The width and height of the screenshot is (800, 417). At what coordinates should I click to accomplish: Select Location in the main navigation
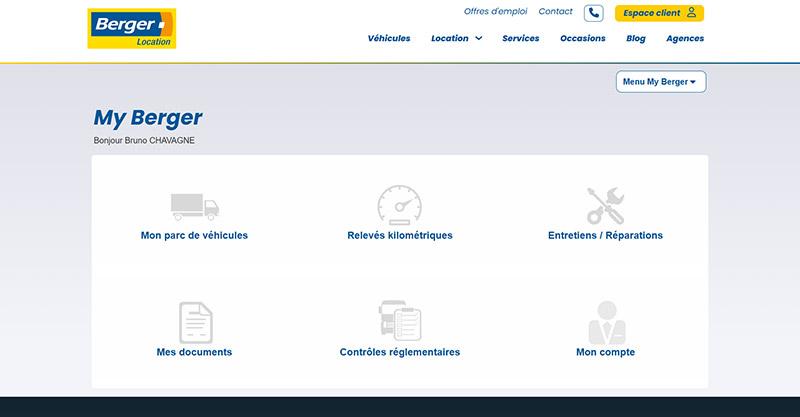(x=449, y=38)
